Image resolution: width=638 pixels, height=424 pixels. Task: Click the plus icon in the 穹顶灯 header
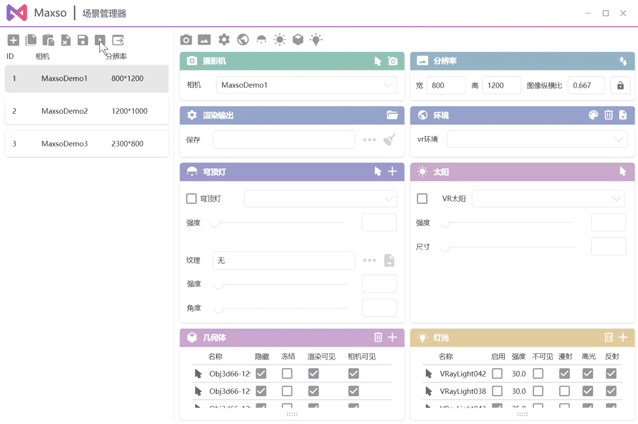pyautogui.click(x=392, y=172)
